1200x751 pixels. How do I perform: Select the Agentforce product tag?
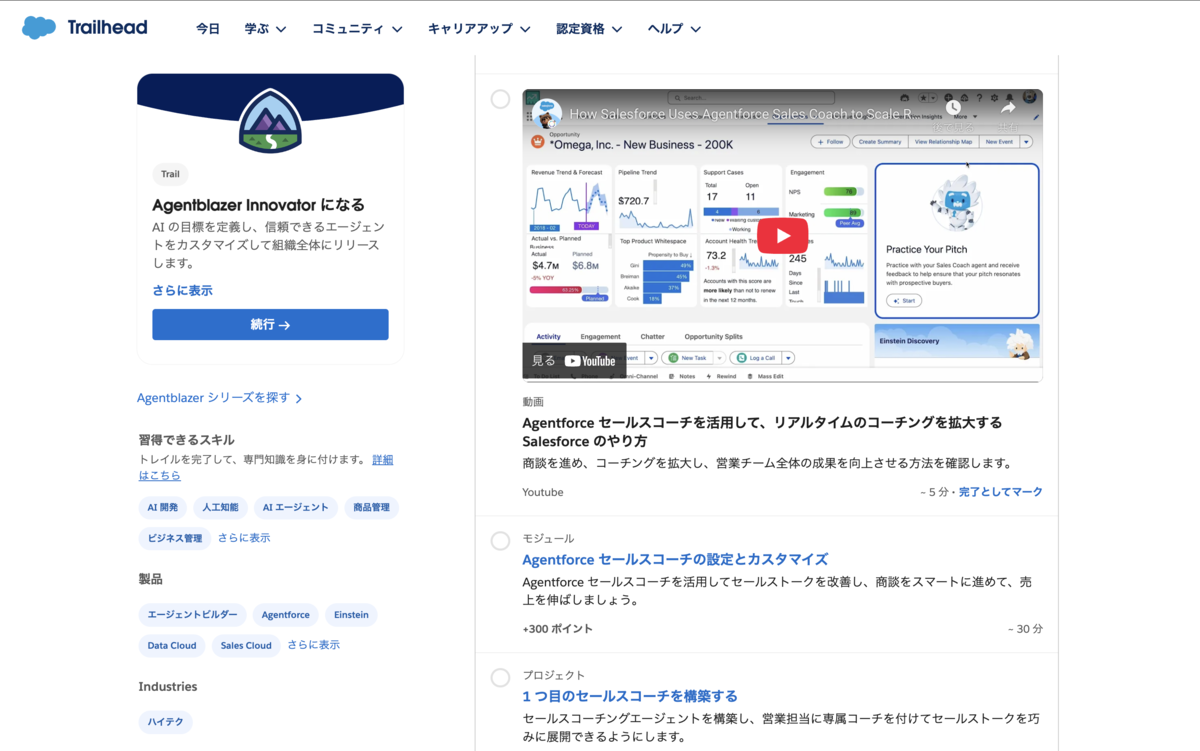(286, 615)
